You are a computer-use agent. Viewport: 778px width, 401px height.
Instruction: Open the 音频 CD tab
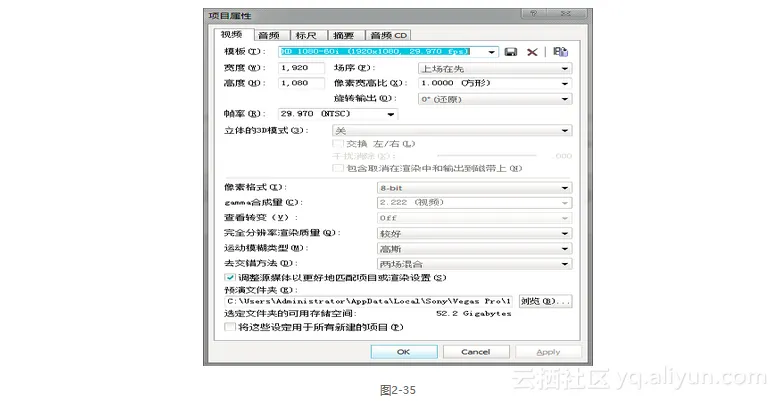coord(389,36)
